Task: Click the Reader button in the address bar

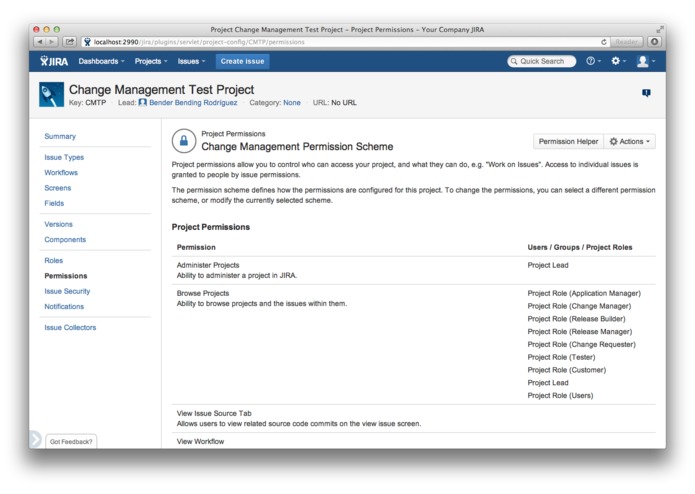Action: point(626,42)
